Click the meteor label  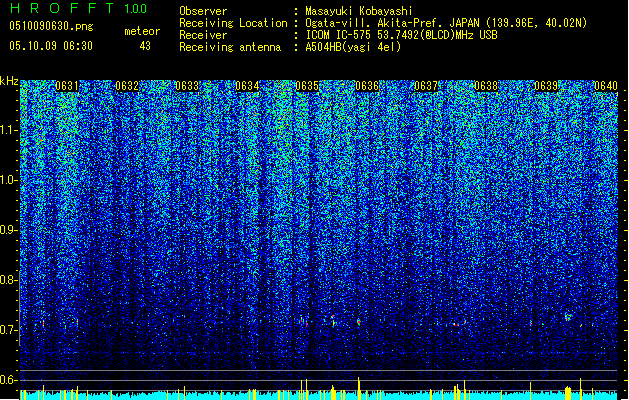pos(142,31)
